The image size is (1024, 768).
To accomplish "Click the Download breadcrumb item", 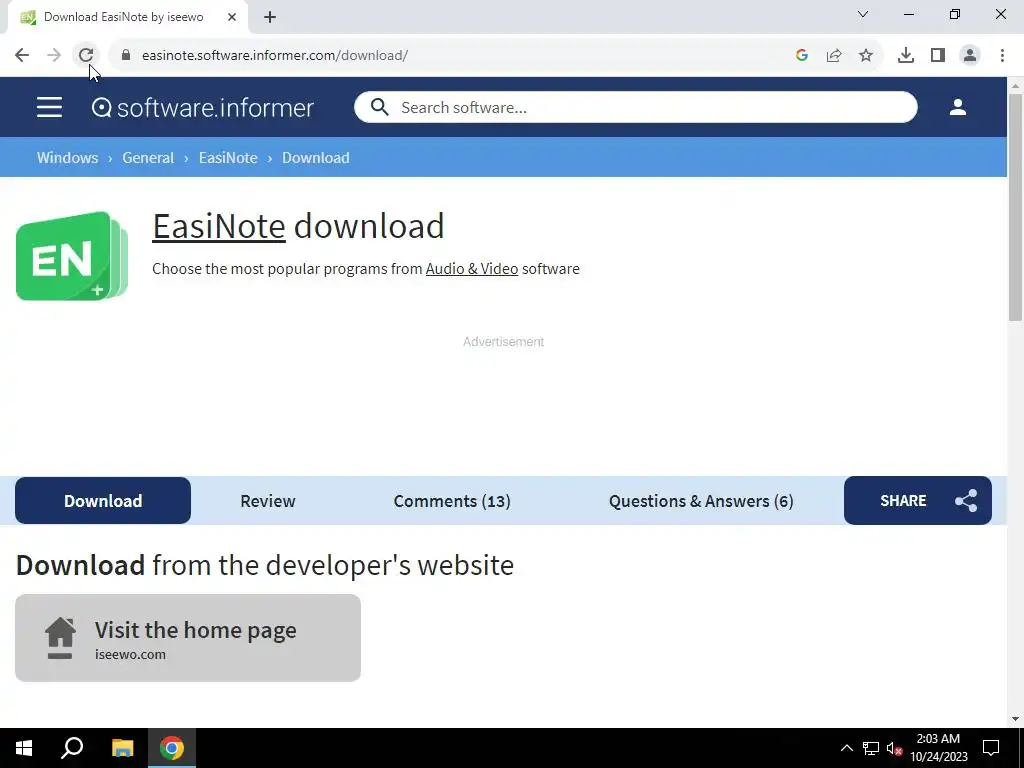I will coord(315,157).
